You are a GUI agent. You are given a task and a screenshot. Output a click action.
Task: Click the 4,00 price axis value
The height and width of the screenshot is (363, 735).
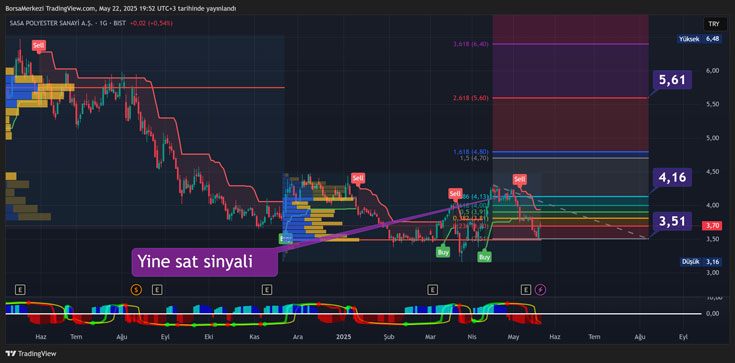[x=712, y=205]
